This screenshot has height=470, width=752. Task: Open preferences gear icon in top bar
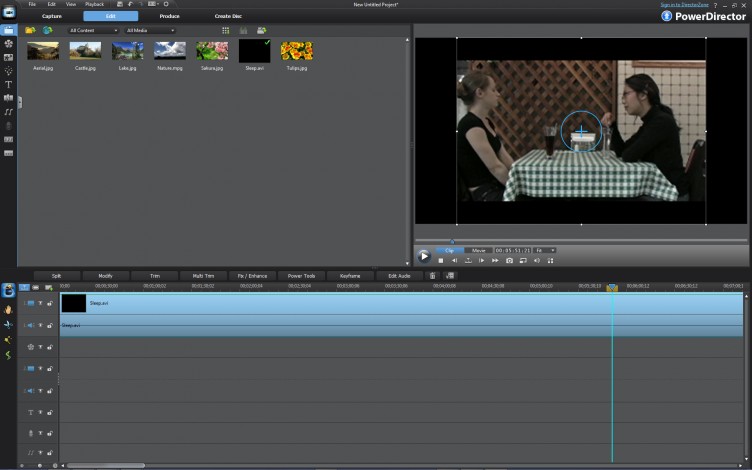[x=166, y=4]
